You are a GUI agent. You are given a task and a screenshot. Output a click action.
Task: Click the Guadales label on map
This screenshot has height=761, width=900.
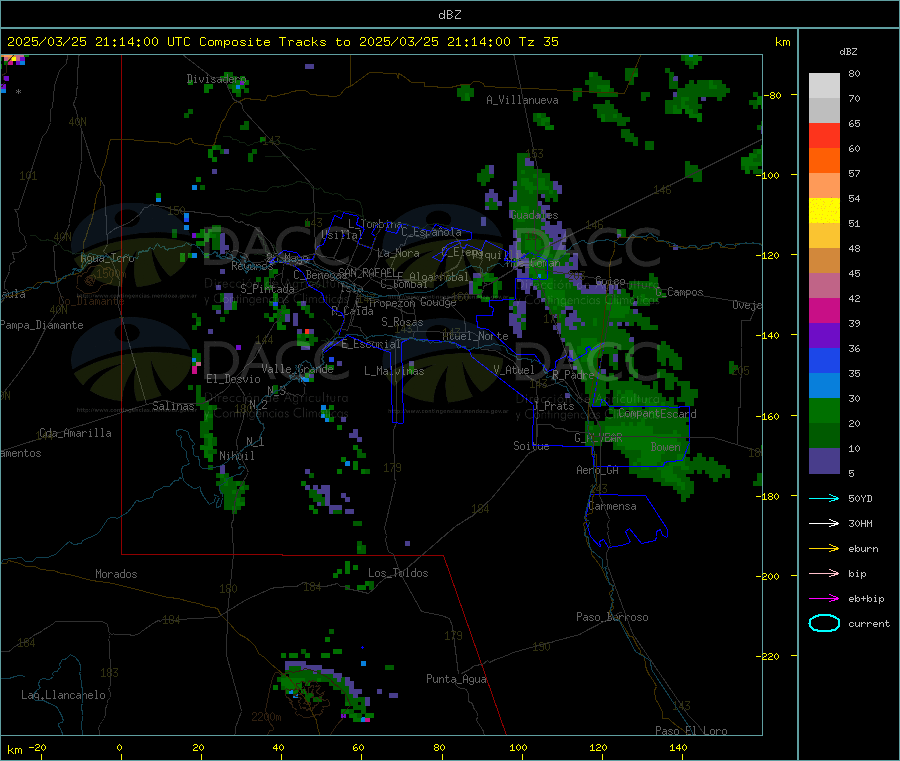click(x=534, y=215)
